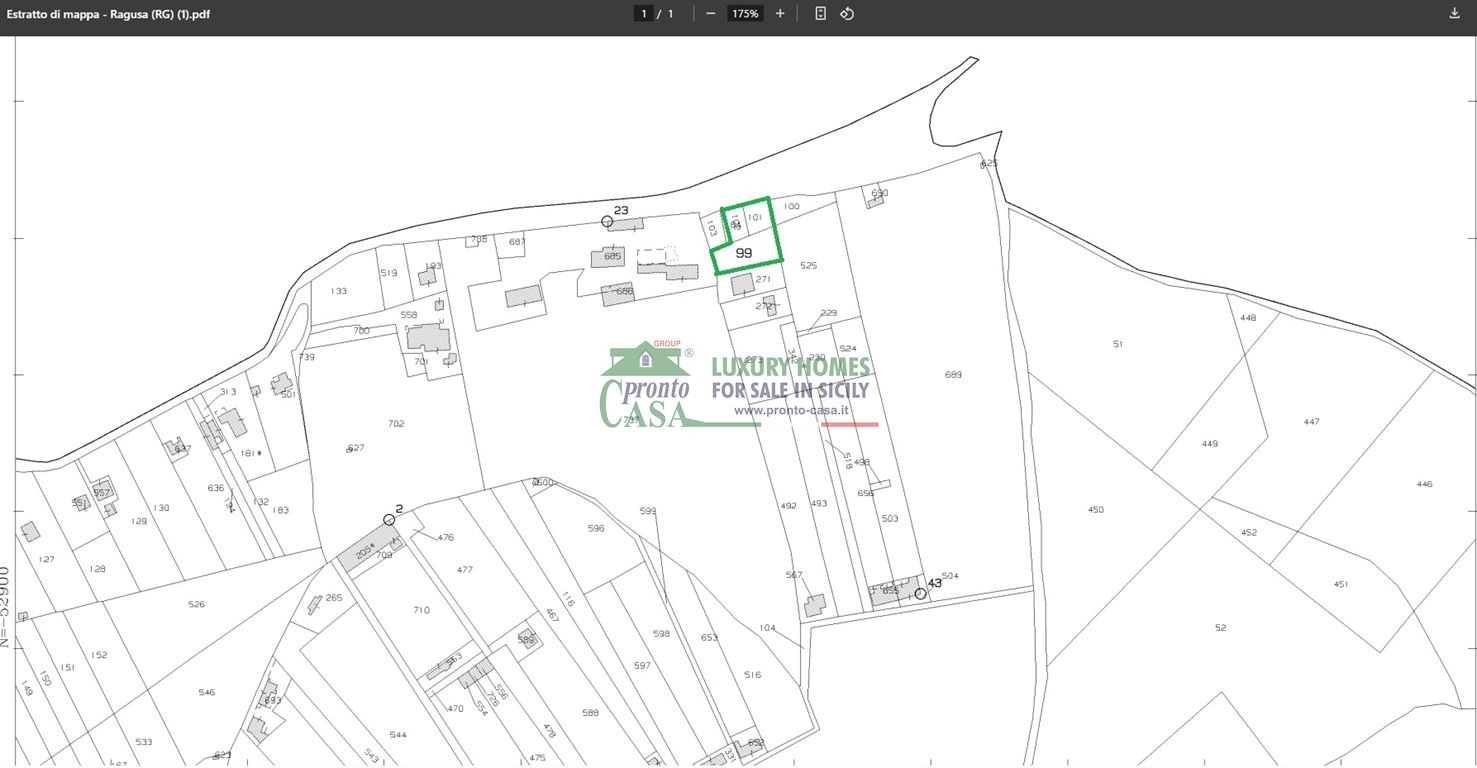The height and width of the screenshot is (768, 1477).
Task: Click parcel number 447 on map
Action: (x=1311, y=422)
